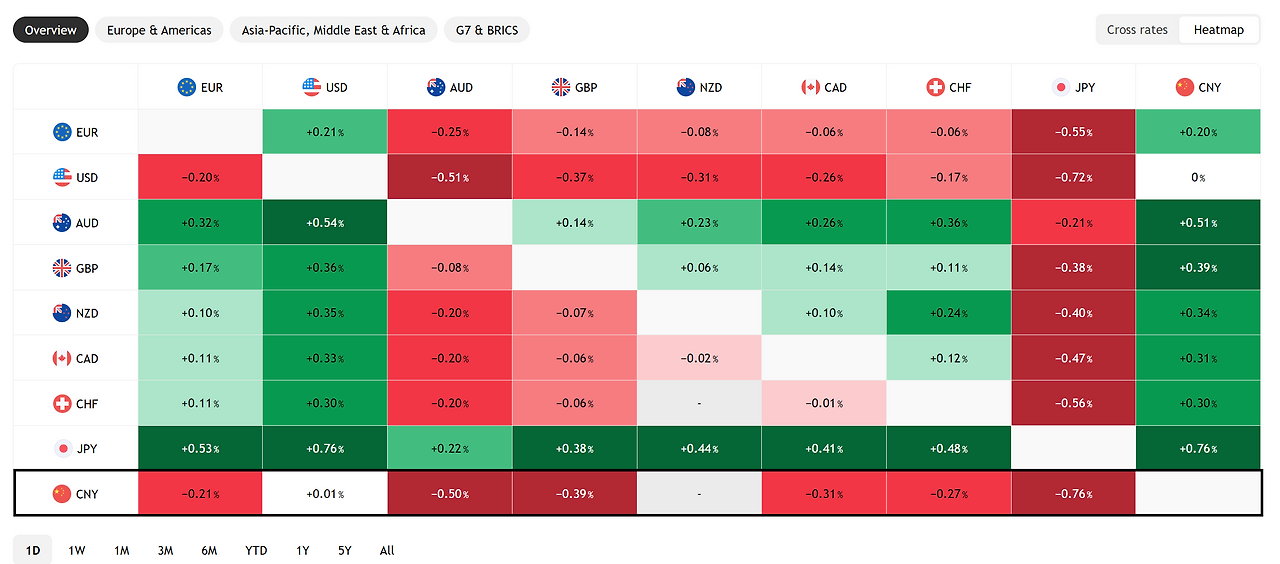Click the GBP flag icon in column header
The height and width of the screenshot is (564, 1280).
(560, 87)
